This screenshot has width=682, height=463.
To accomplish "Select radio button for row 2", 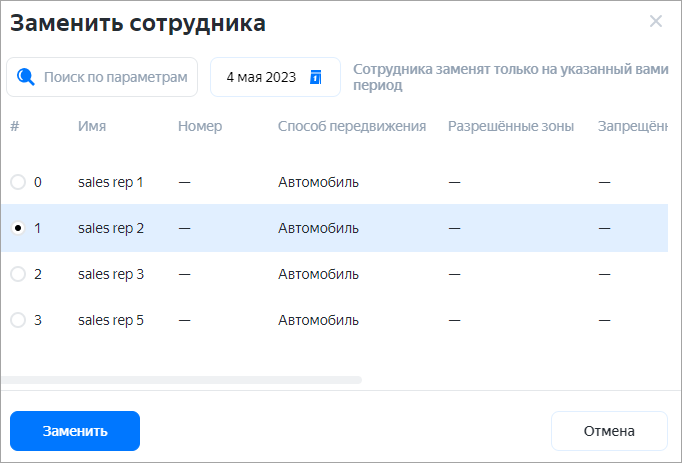I will [18, 274].
